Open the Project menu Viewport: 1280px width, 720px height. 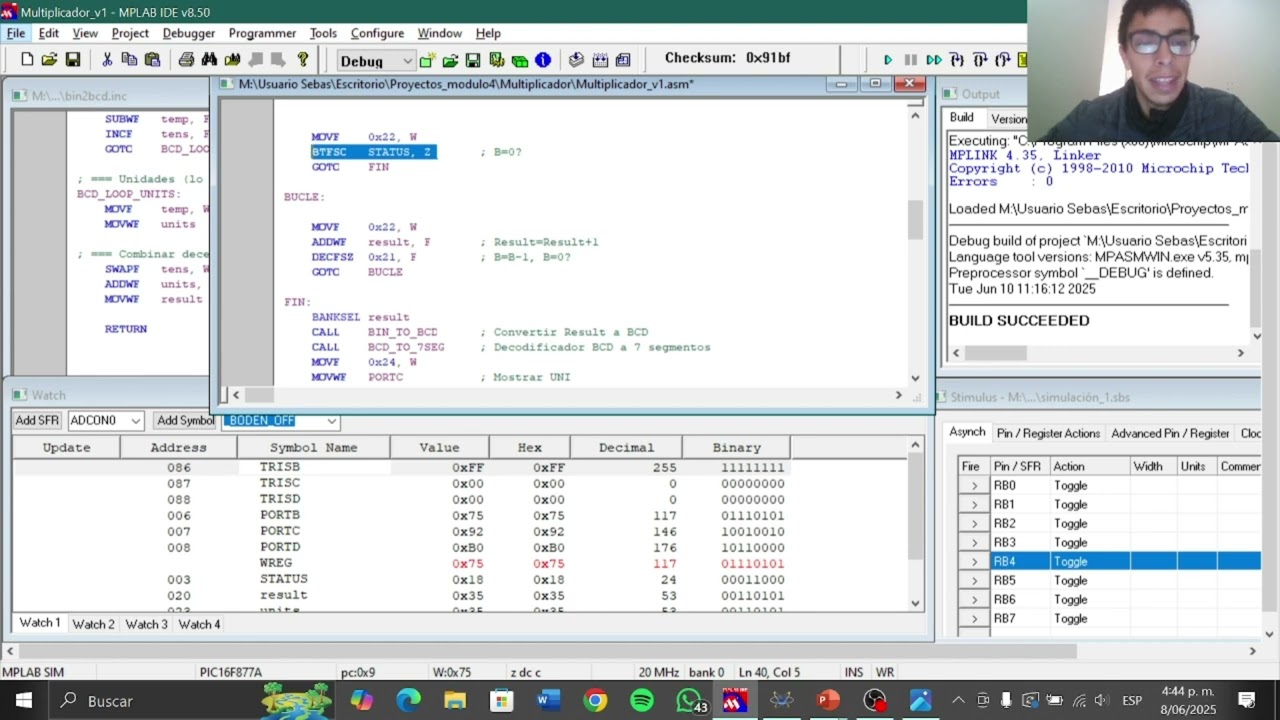pyautogui.click(x=130, y=33)
